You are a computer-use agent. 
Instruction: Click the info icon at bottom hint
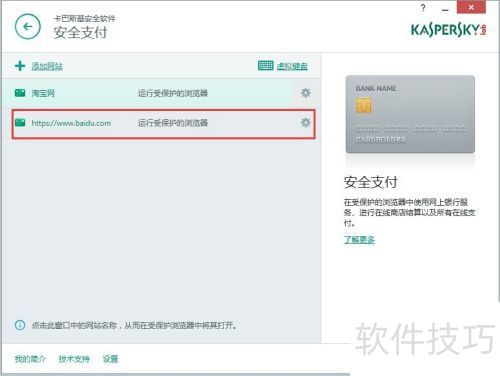(20, 325)
